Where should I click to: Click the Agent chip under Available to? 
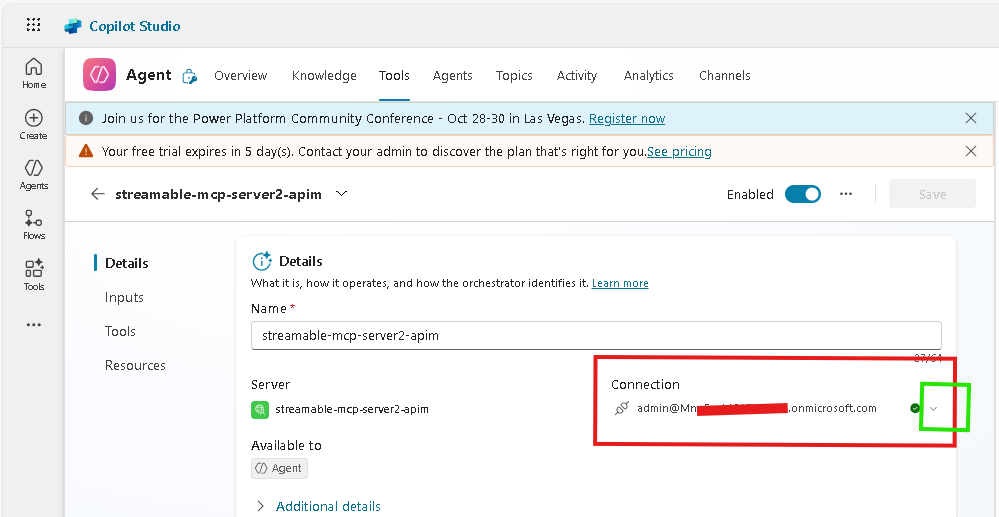(279, 469)
